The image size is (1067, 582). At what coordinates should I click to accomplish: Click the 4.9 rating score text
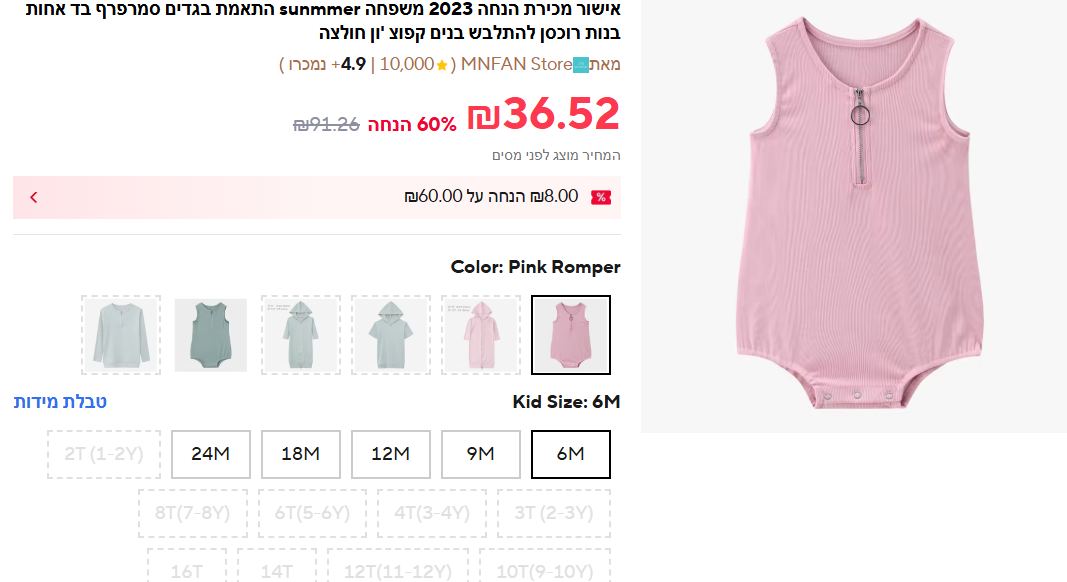point(354,65)
